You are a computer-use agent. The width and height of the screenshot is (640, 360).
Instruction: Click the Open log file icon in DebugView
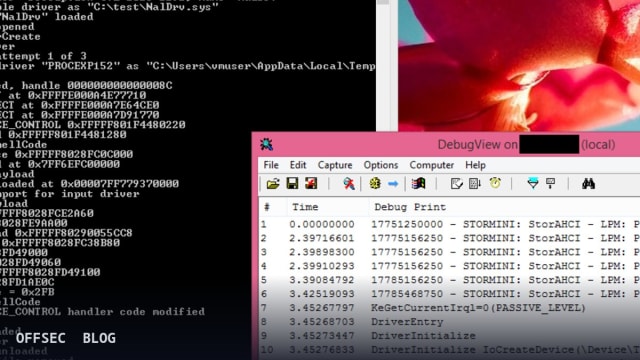[x=273, y=184]
